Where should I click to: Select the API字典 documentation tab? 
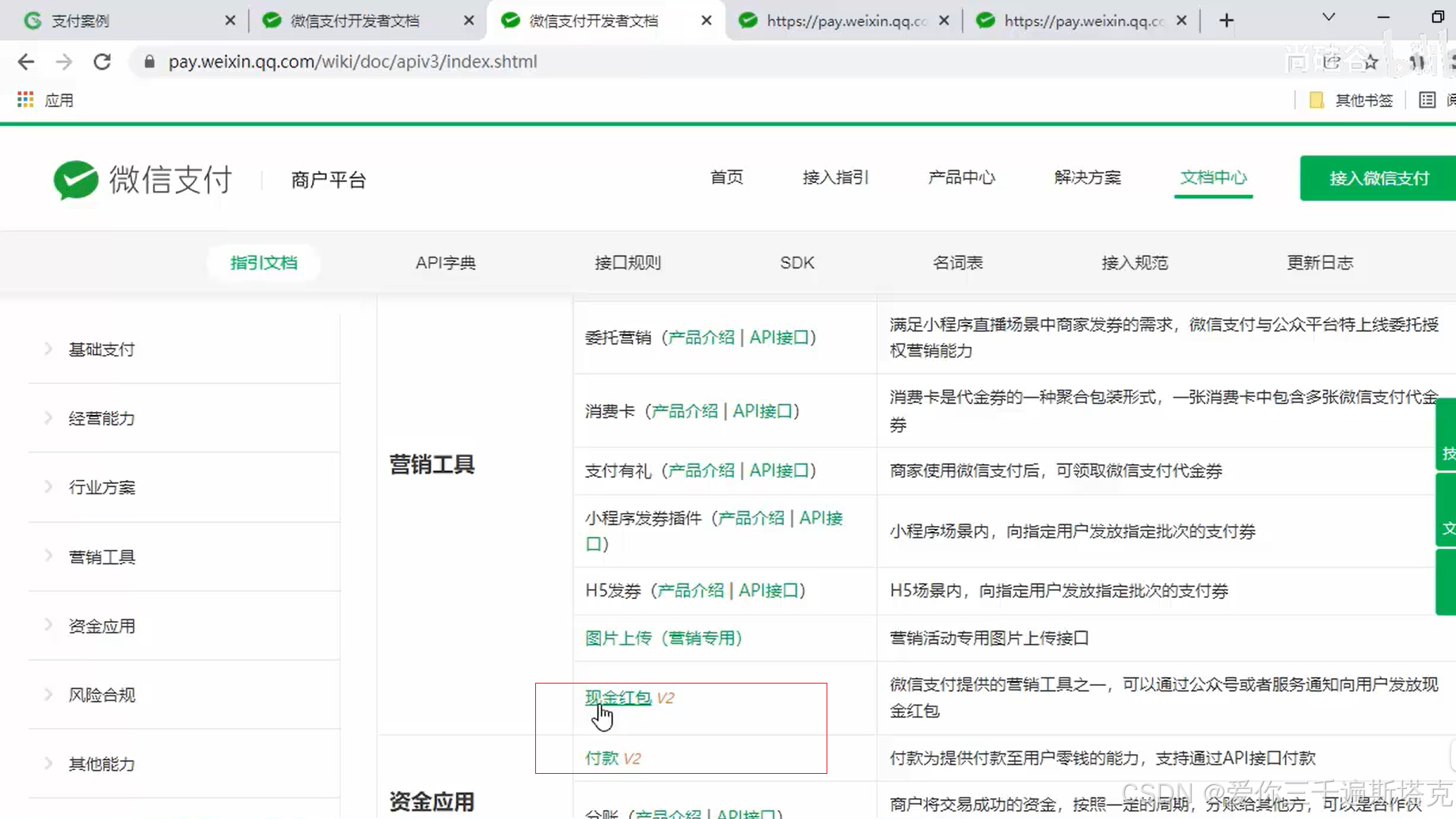coord(445,262)
